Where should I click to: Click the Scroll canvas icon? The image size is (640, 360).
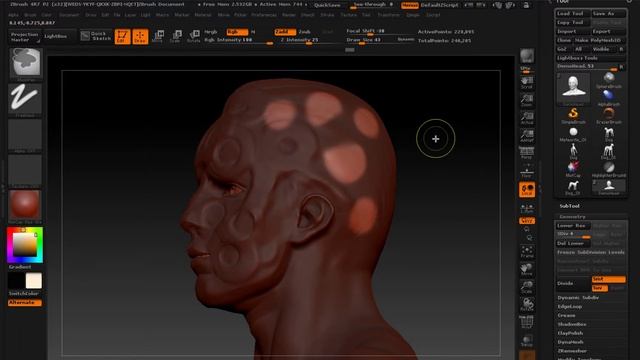tap(527, 82)
